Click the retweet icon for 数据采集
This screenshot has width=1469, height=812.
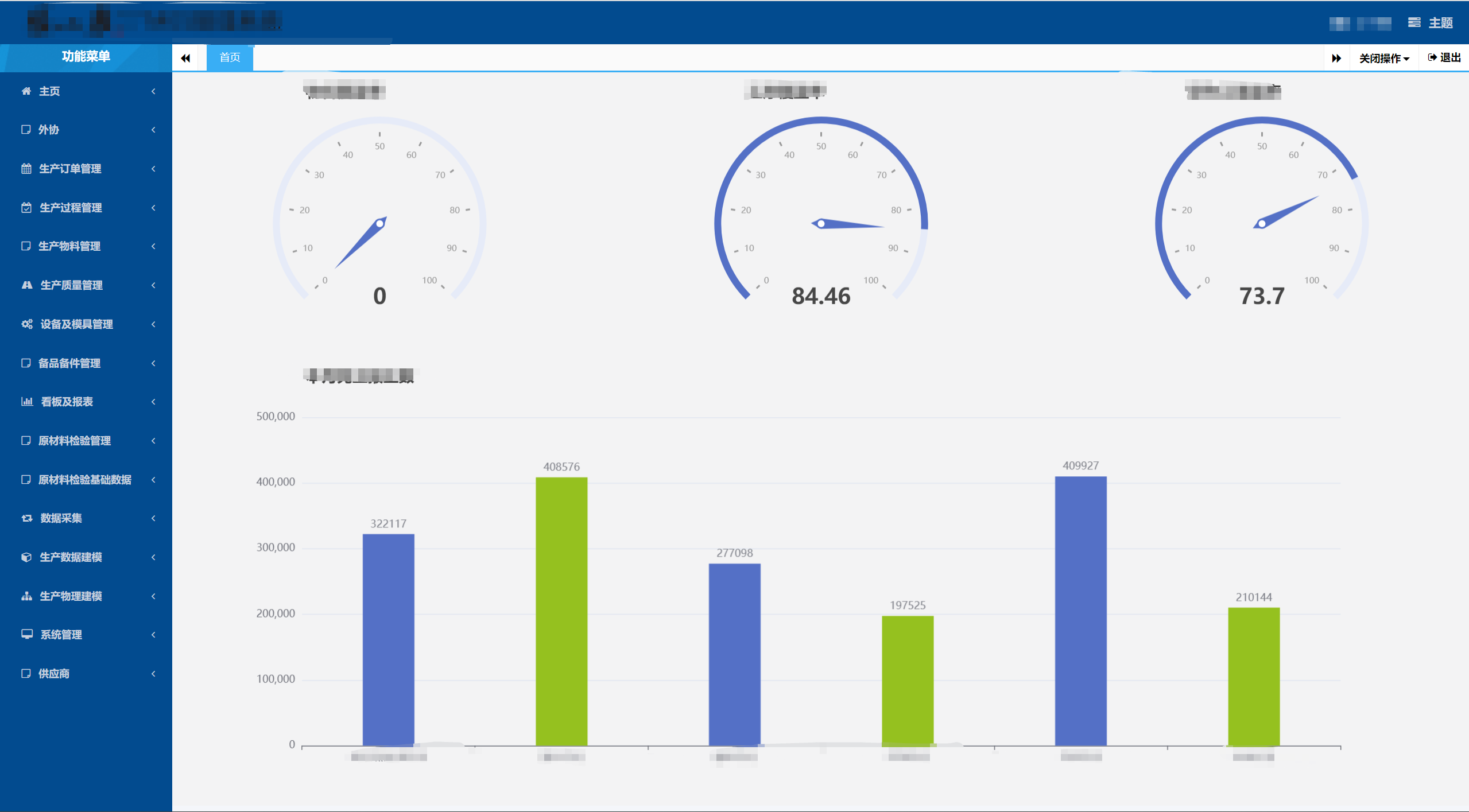27,518
